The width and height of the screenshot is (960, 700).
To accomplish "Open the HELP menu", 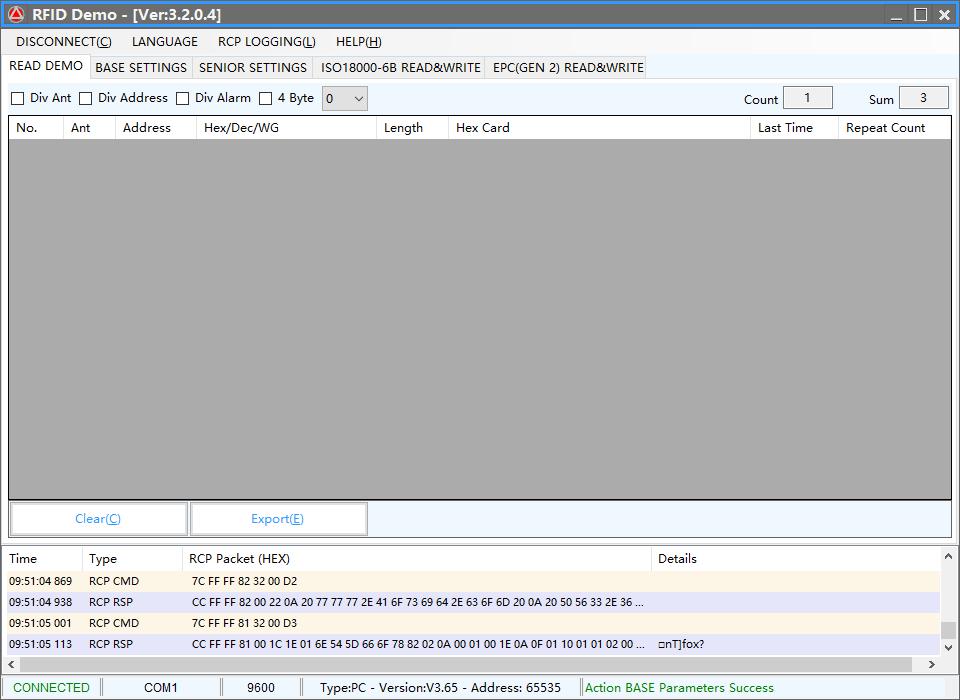I will (x=359, y=42).
